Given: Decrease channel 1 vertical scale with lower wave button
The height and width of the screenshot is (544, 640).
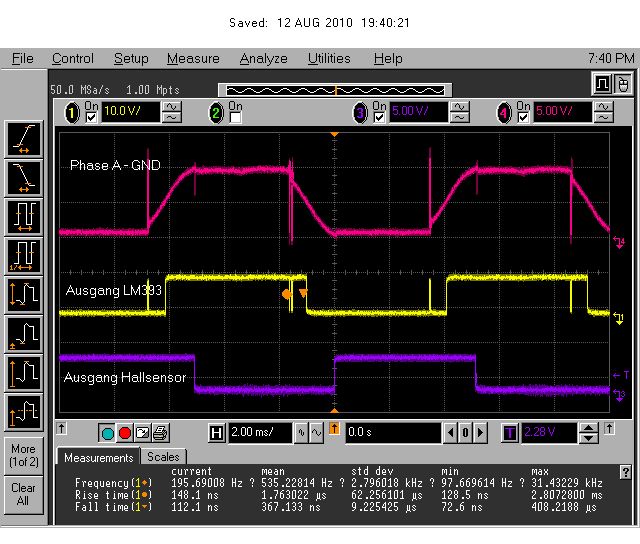Looking at the screenshot, I should coord(172,118).
